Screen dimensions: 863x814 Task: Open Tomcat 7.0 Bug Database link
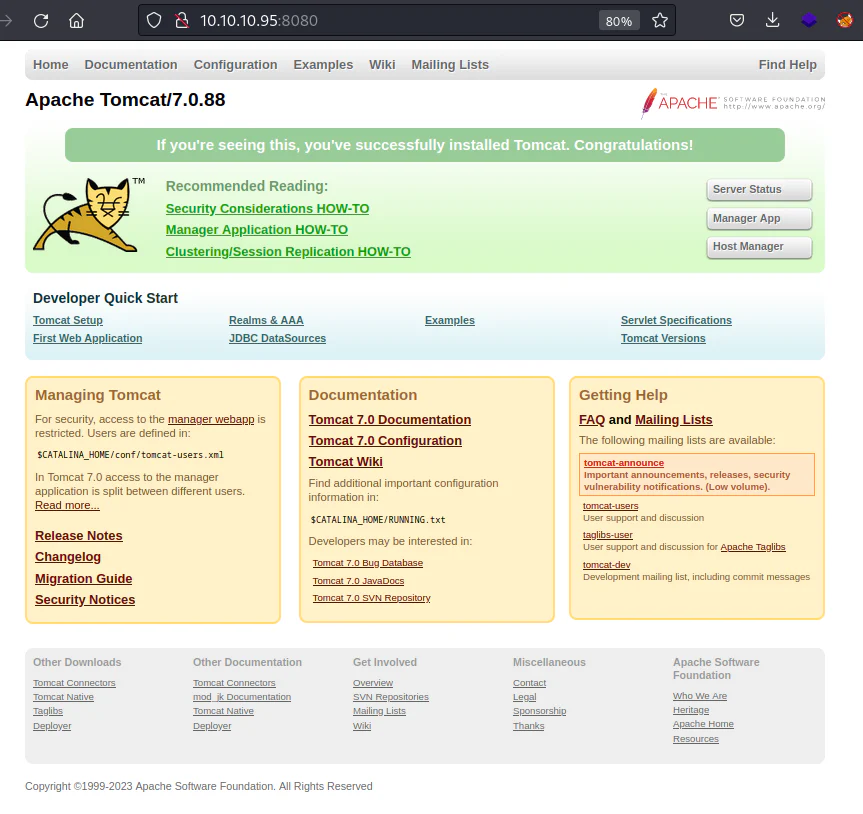coord(368,563)
